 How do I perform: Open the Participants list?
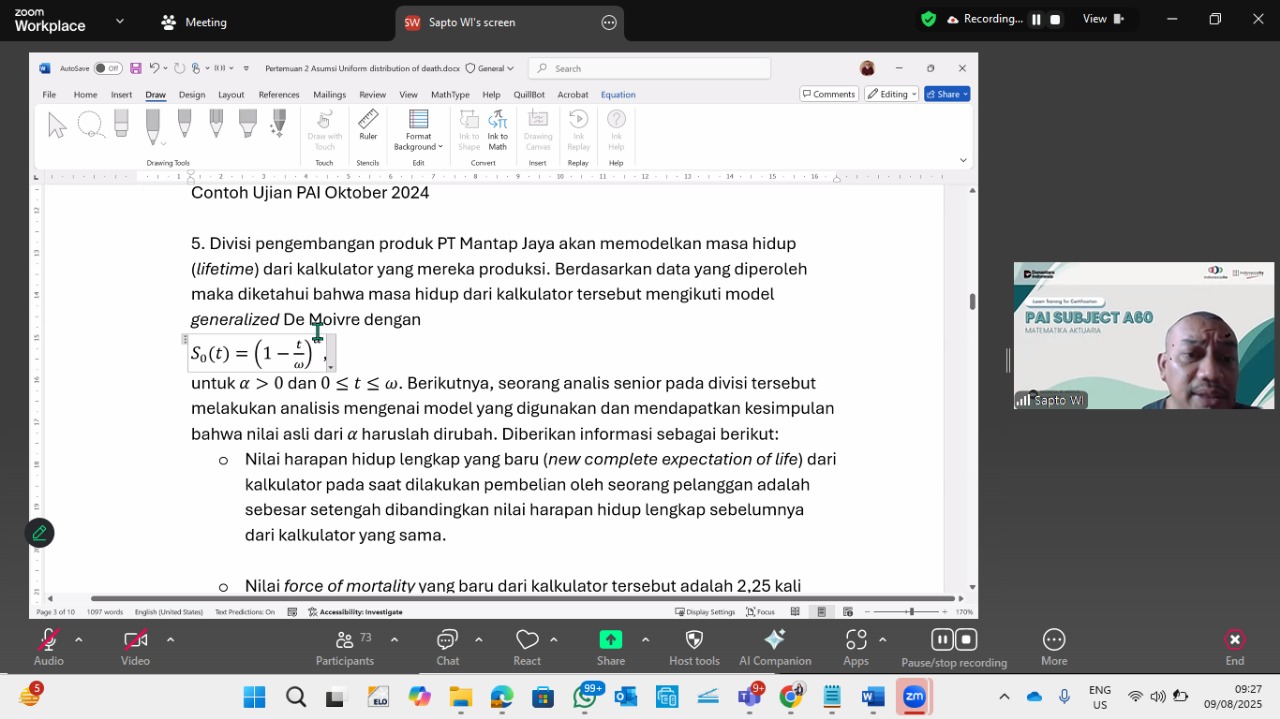click(345, 647)
